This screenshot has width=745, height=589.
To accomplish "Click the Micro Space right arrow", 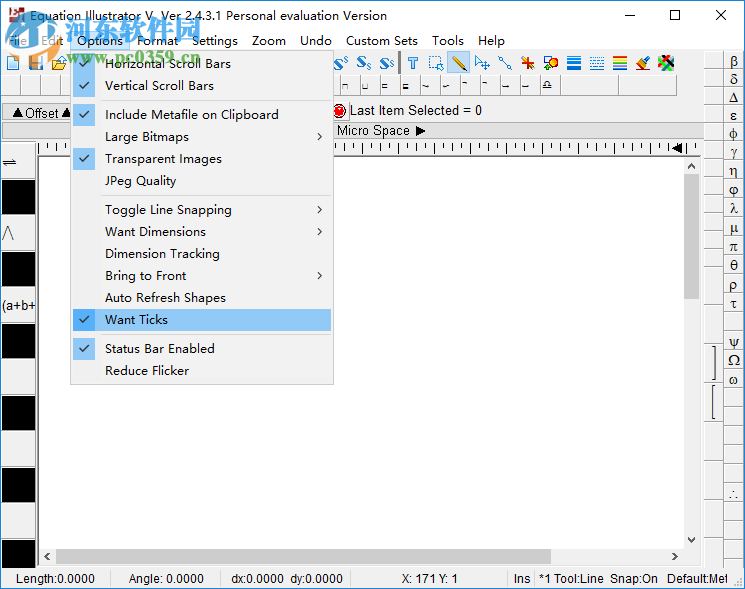I will tap(420, 131).
